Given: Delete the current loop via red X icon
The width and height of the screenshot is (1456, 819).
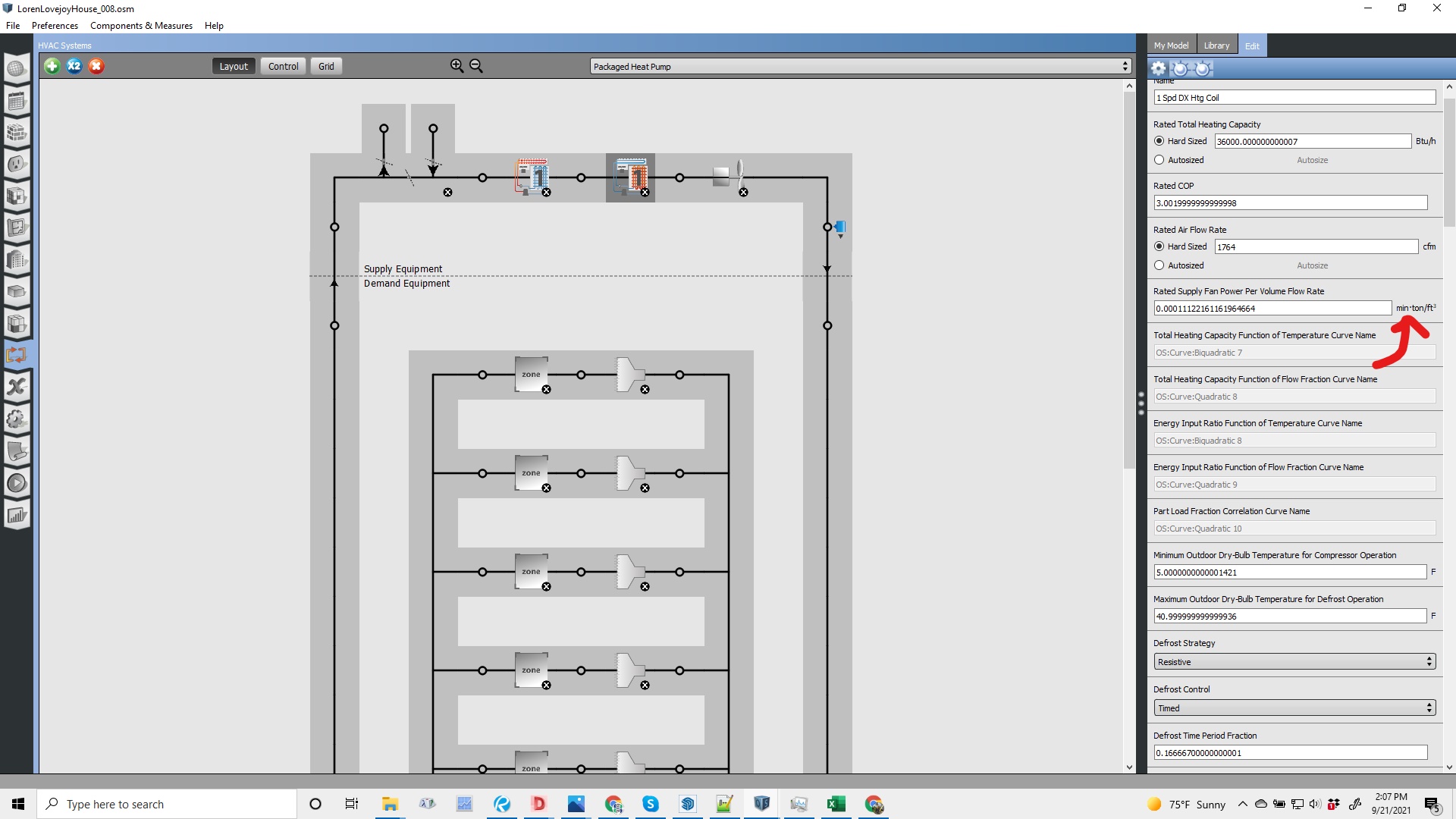Looking at the screenshot, I should (96, 66).
